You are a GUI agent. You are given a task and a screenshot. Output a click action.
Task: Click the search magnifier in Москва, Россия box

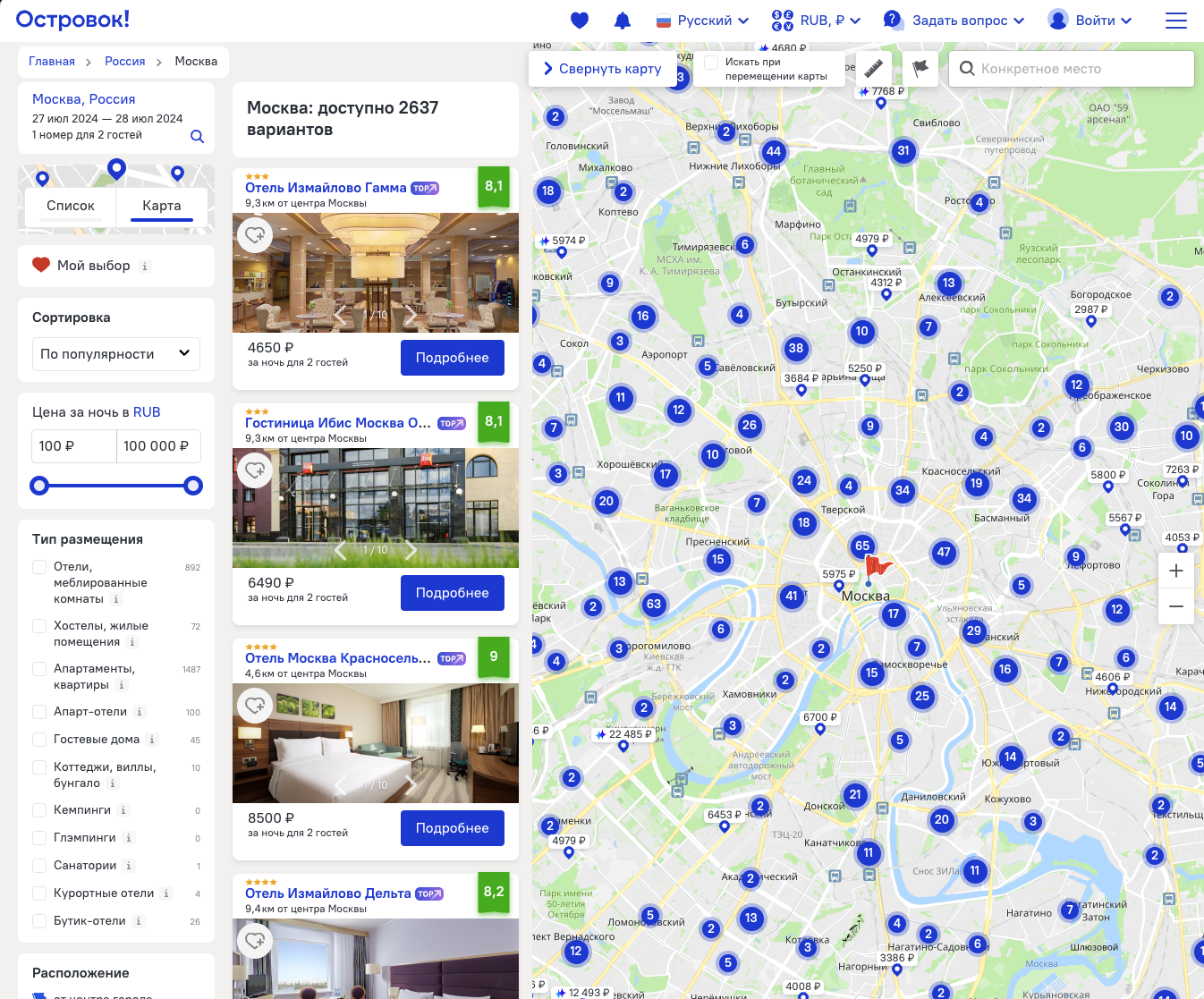[x=197, y=137]
